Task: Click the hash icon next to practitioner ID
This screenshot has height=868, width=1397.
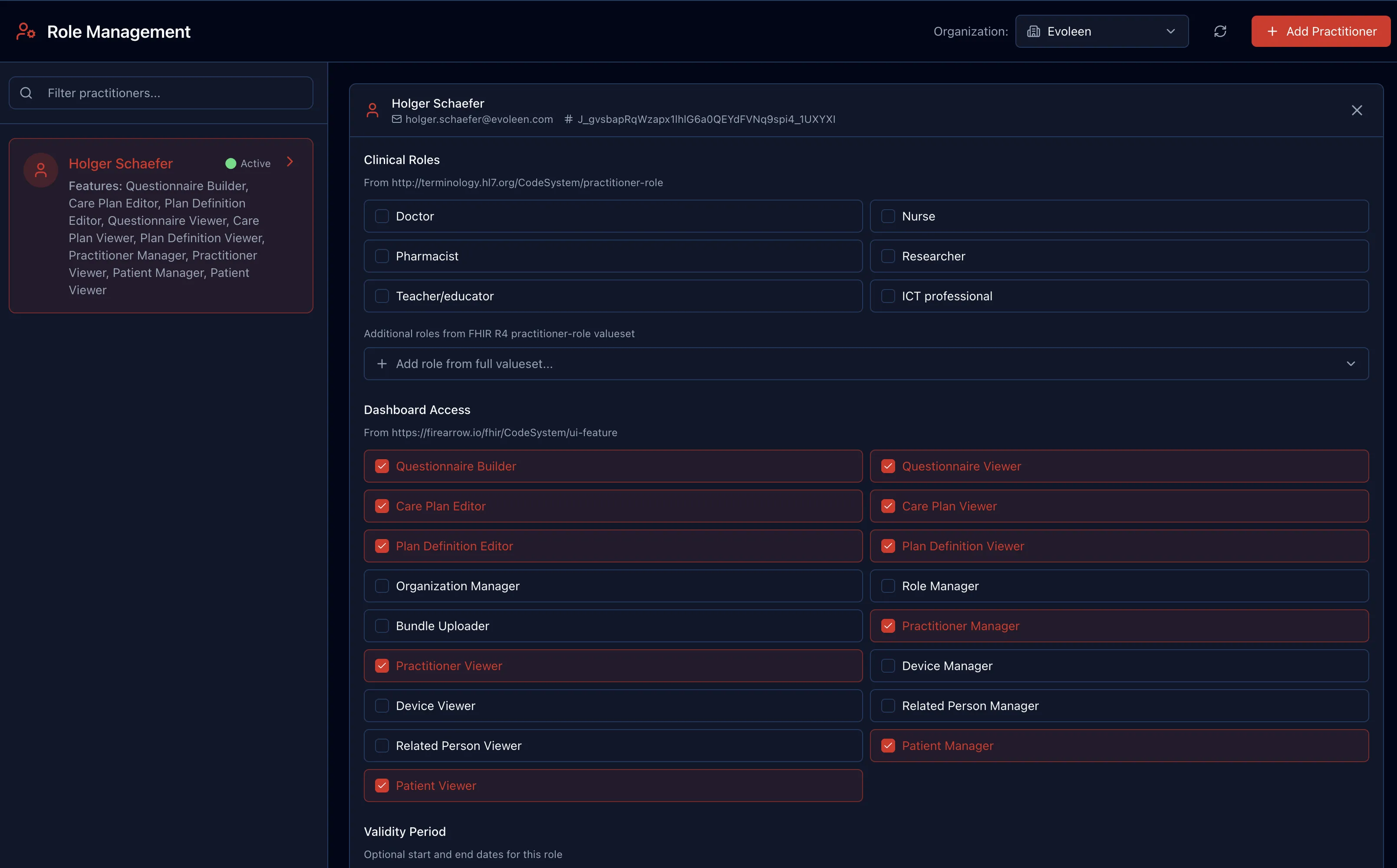Action: [568, 119]
